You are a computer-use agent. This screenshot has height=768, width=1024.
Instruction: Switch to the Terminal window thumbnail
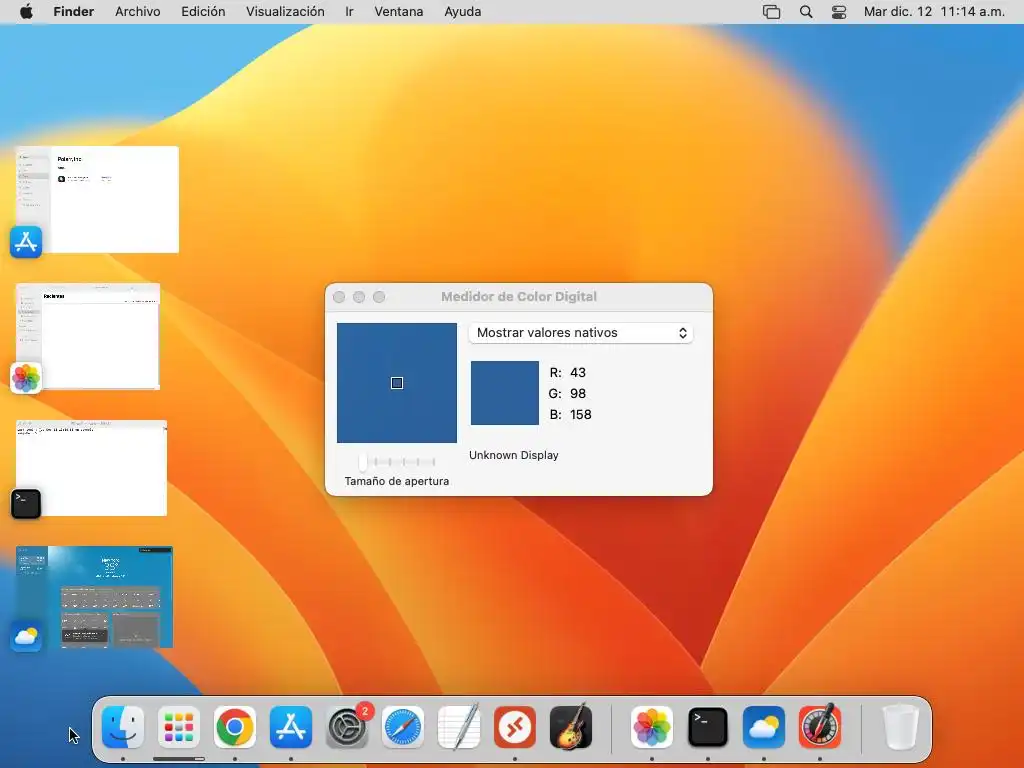[x=91, y=468]
